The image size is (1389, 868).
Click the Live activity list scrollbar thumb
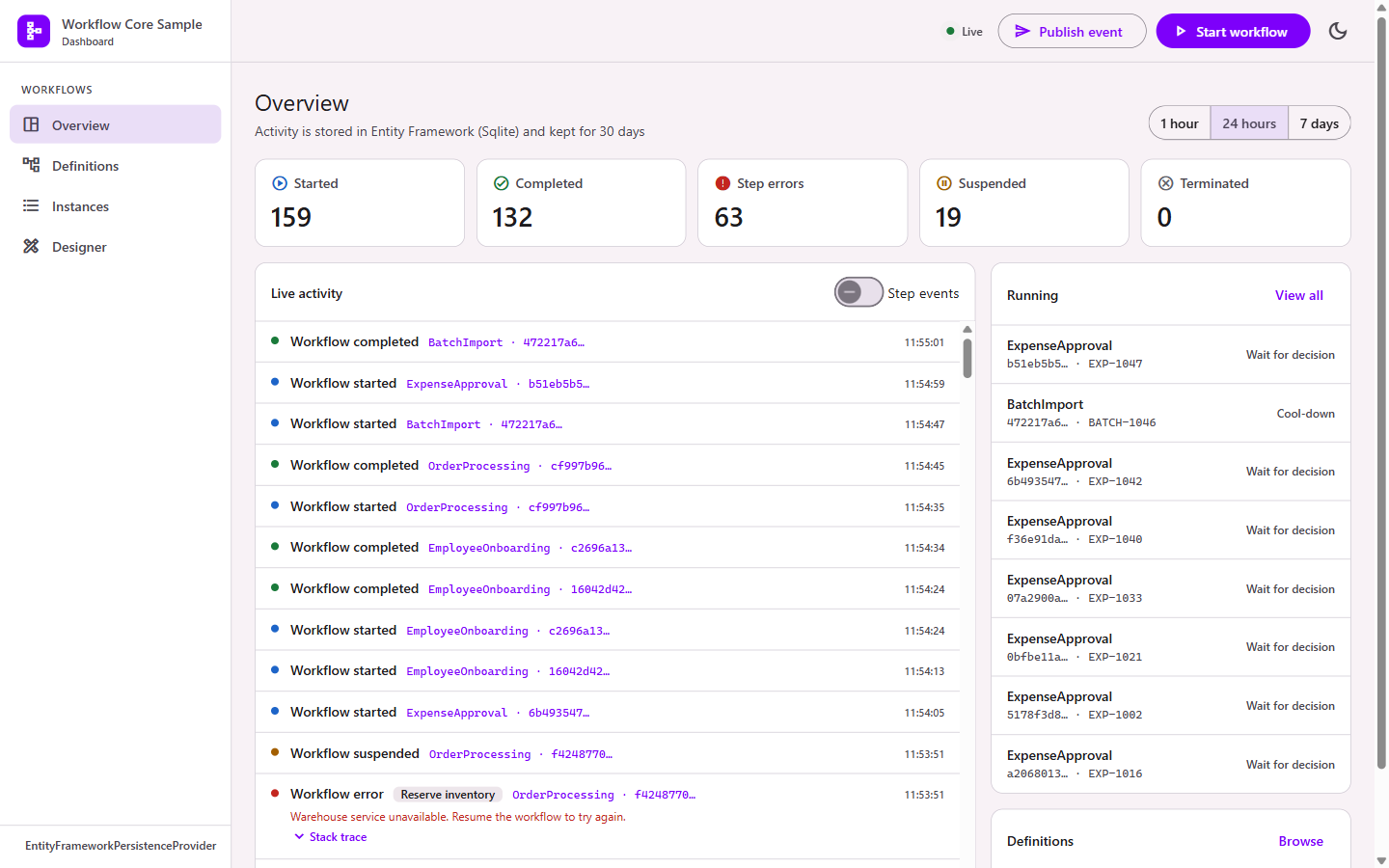click(x=967, y=357)
